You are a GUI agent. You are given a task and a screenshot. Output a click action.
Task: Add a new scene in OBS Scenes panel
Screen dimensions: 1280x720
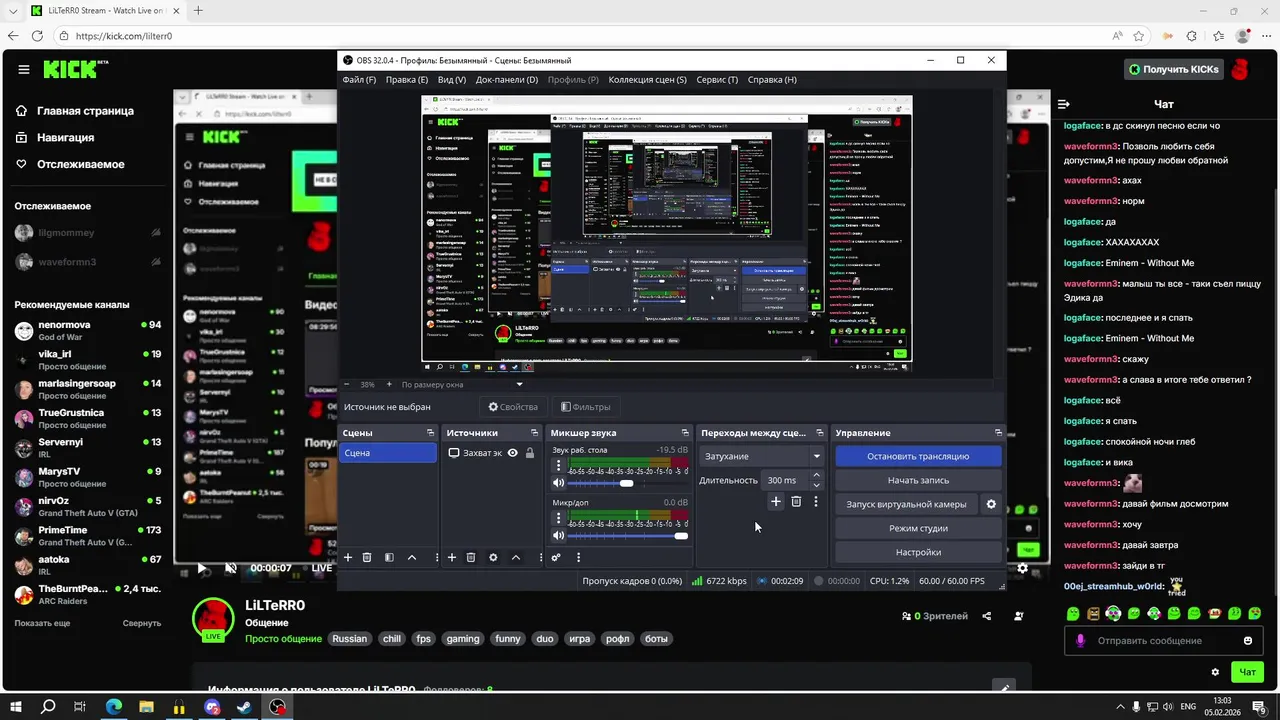point(348,557)
